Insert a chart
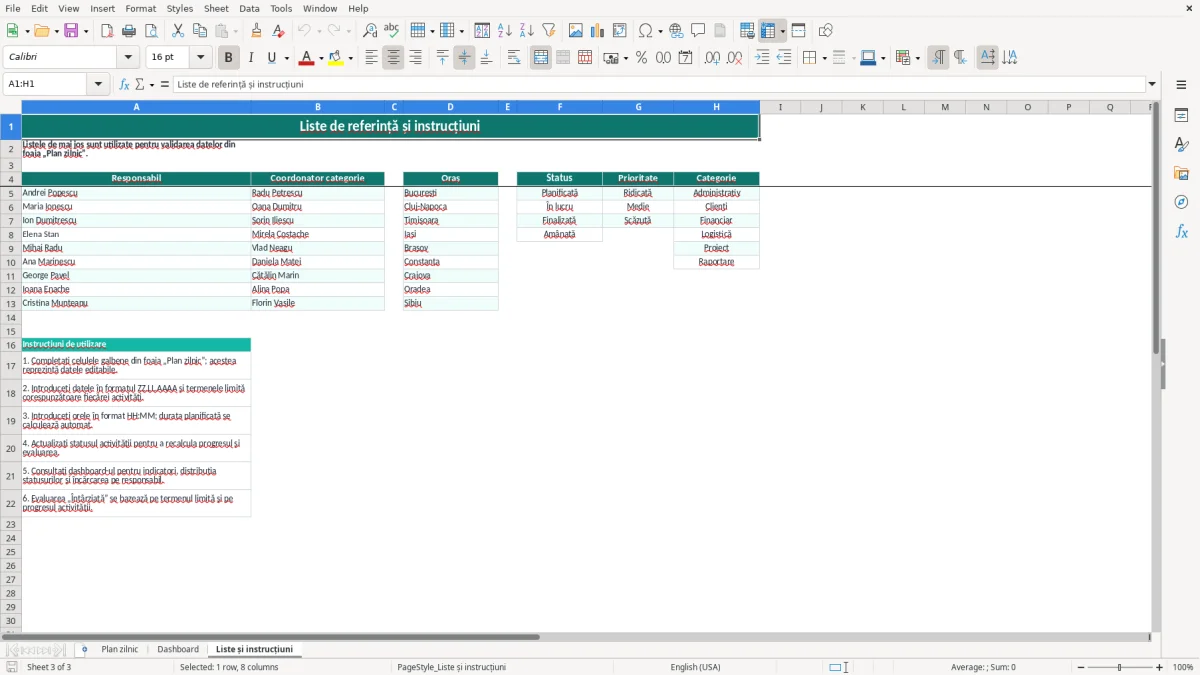Screen dimensions: 1200x675 point(598,31)
